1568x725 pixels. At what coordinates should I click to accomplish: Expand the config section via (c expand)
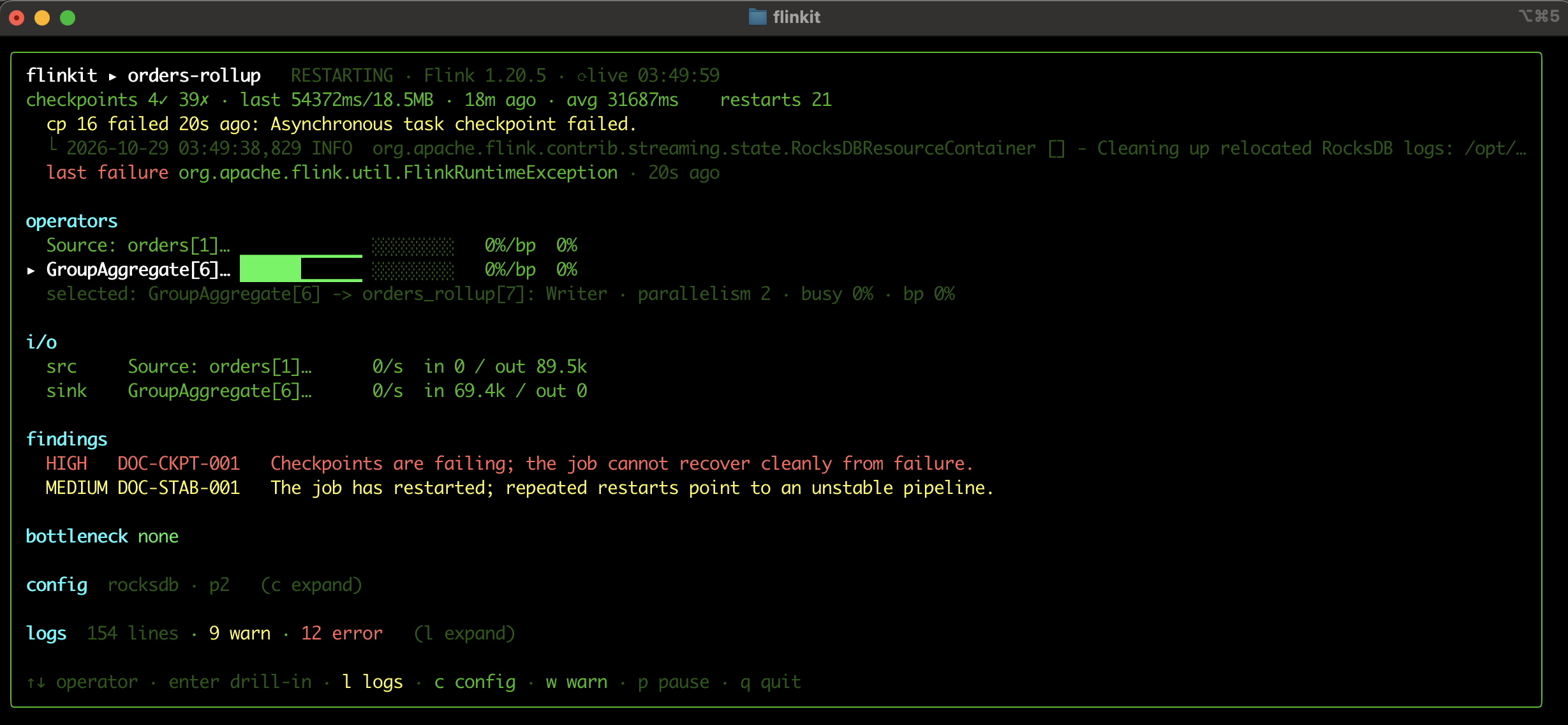pos(311,585)
